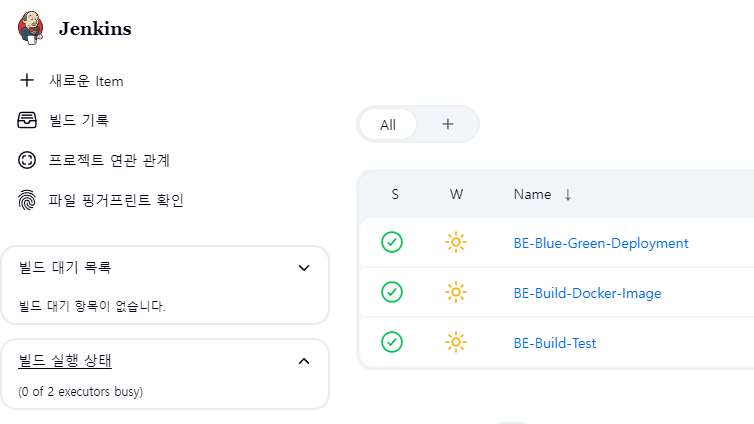Open the 빌드 실행 상태 link
The image size is (754, 424).
point(65,361)
